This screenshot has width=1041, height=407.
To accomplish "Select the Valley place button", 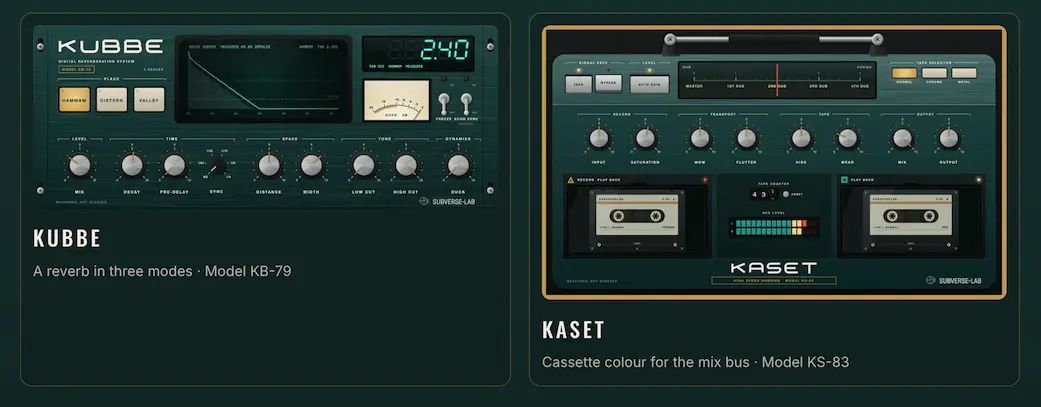I will 149,100.
